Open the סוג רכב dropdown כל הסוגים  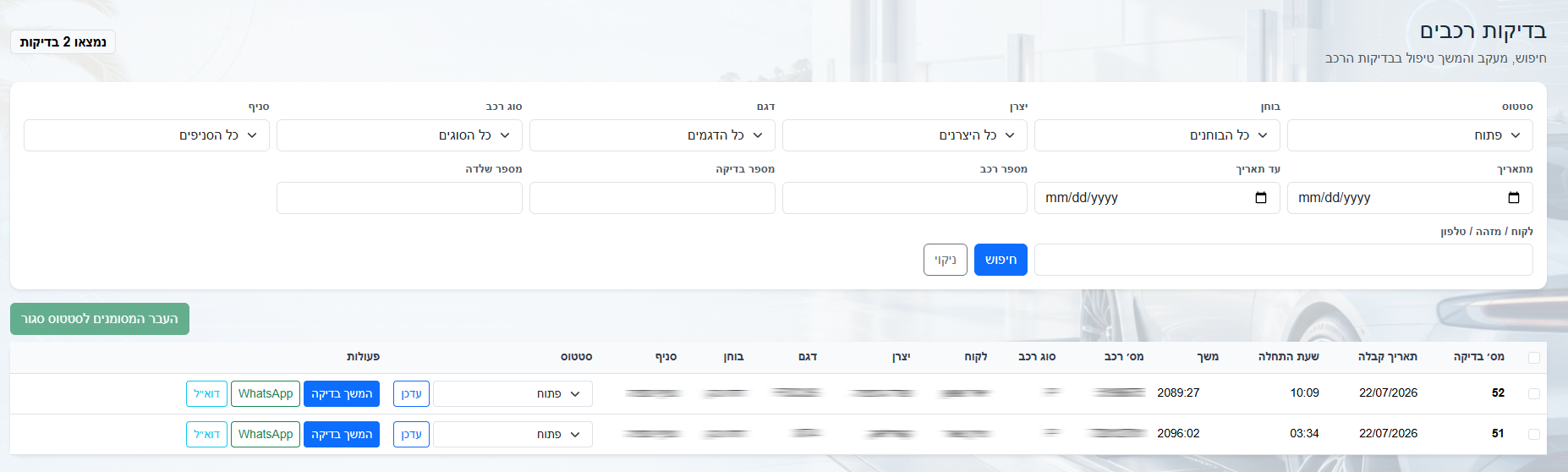(x=399, y=135)
